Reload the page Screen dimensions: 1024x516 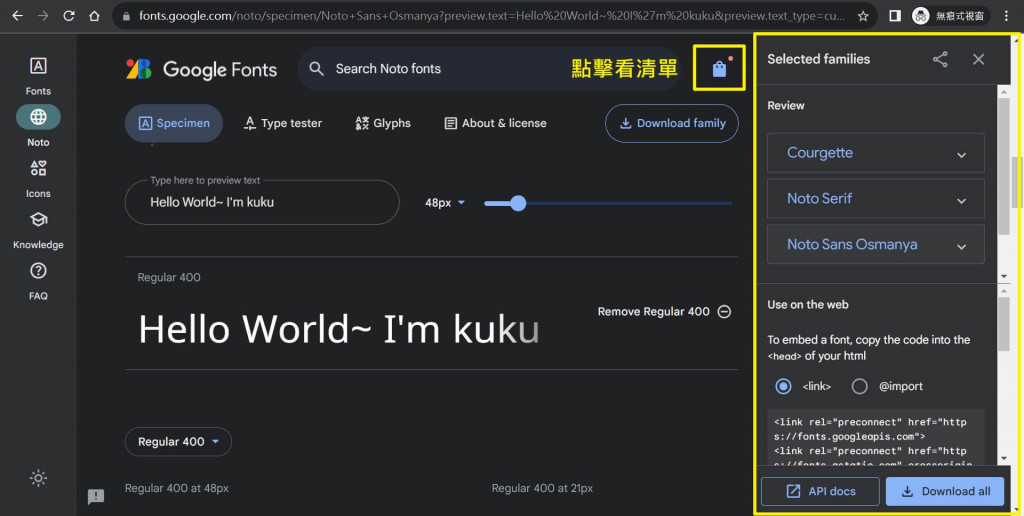pyautogui.click(x=69, y=16)
